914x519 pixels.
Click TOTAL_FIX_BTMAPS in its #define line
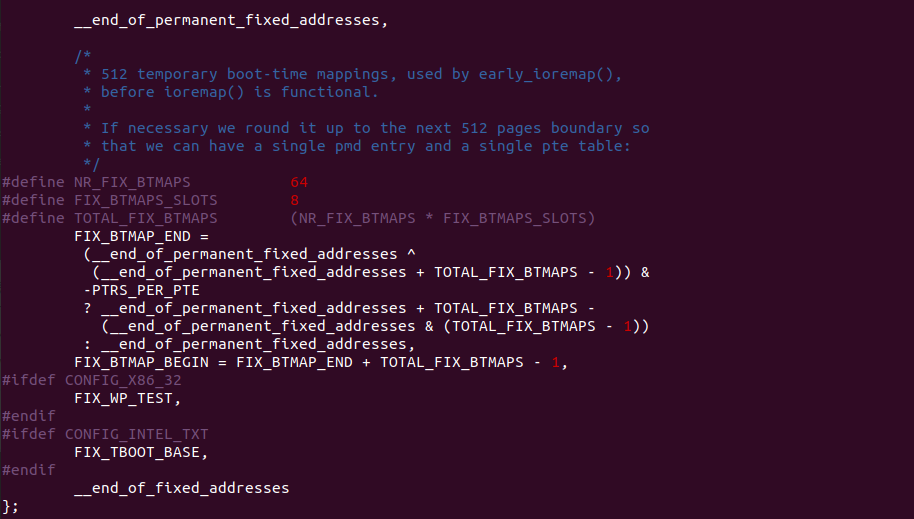click(x=145, y=218)
